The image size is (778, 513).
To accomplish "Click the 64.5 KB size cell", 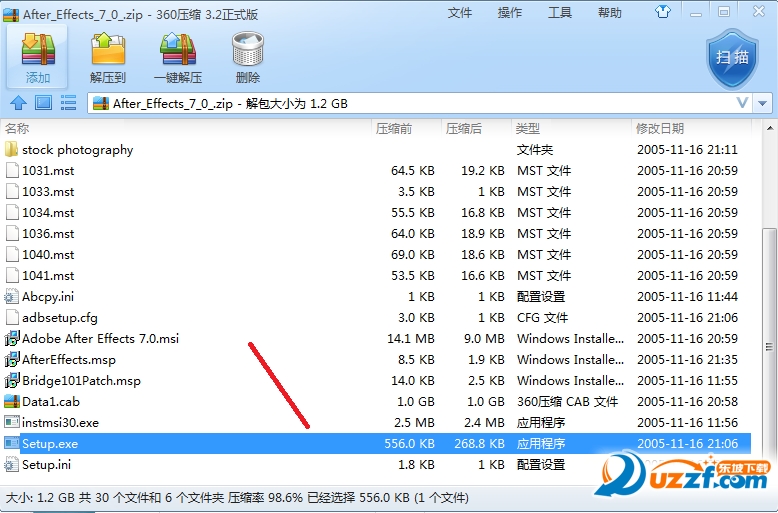I will click(412, 170).
